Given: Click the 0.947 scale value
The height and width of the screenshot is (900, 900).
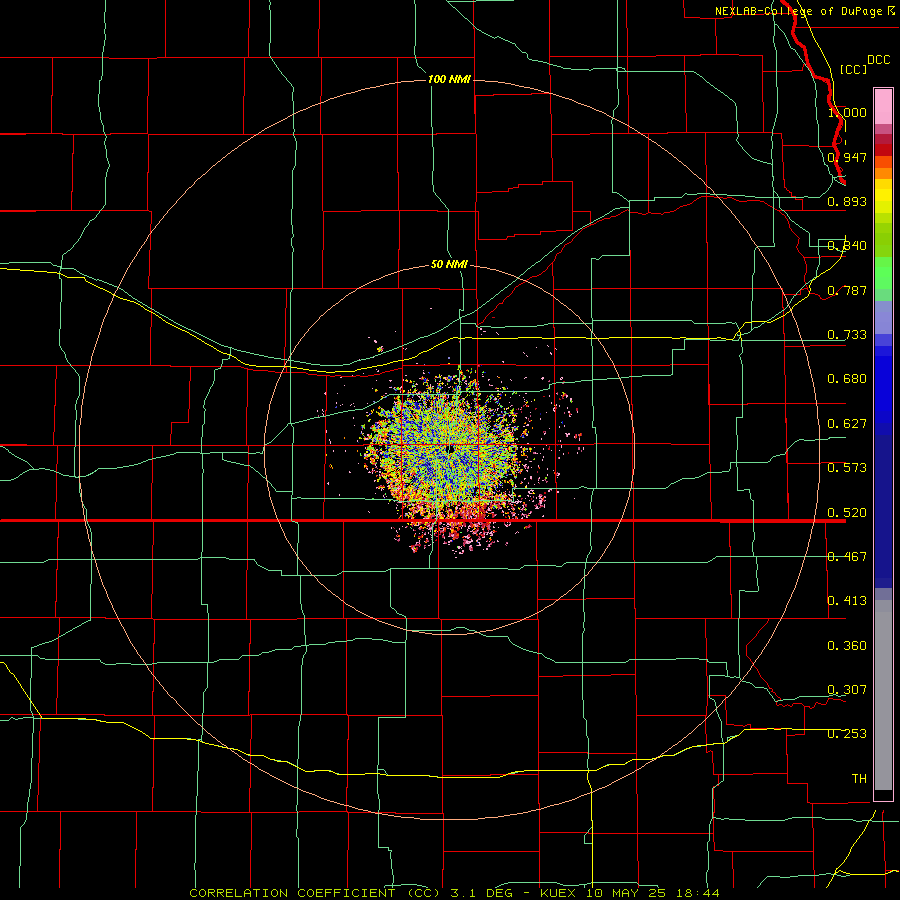Looking at the screenshot, I should tap(847, 157).
